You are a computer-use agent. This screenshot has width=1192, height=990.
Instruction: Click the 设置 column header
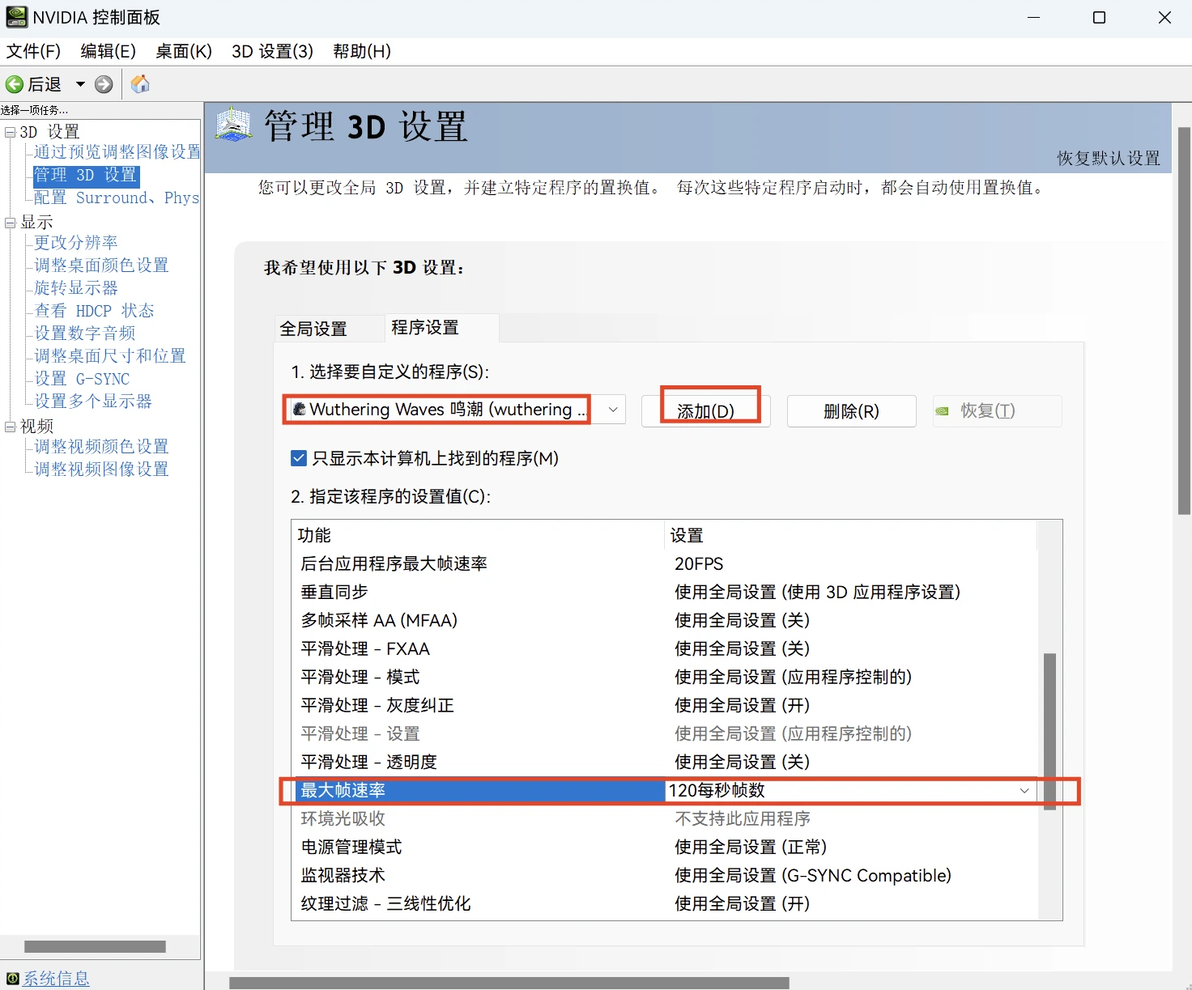pos(686,535)
